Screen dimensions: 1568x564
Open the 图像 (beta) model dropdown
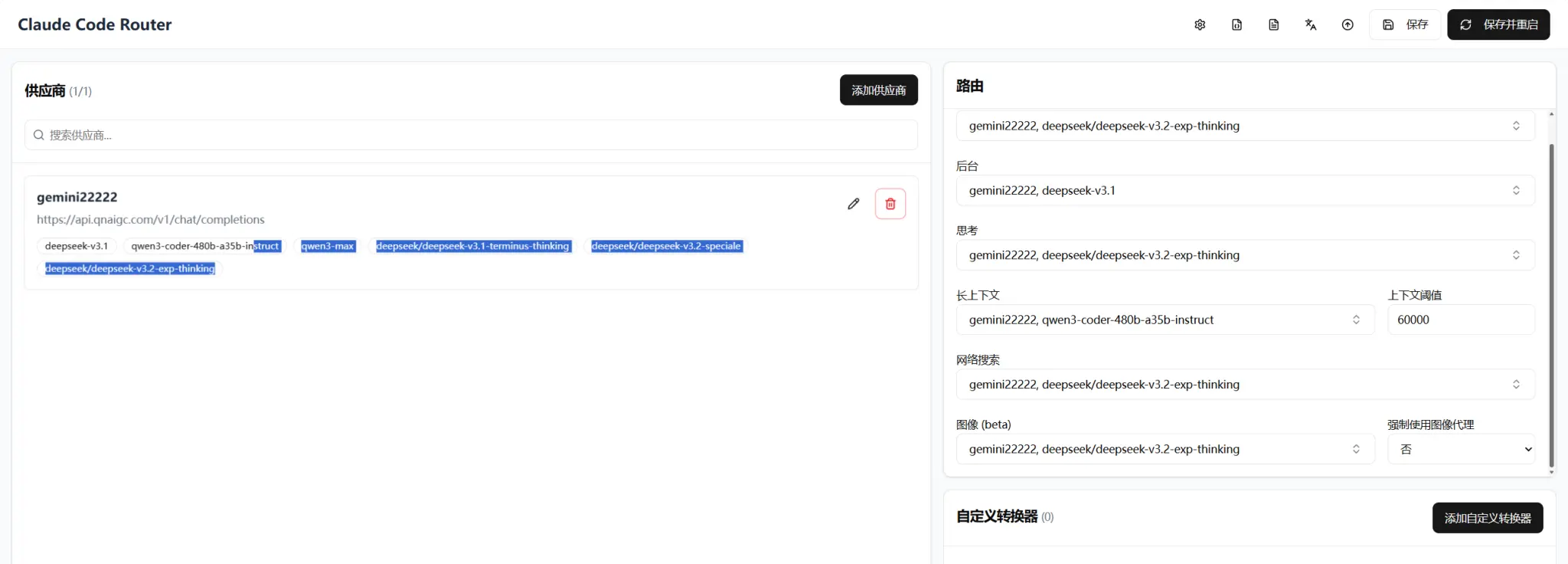pyautogui.click(x=1165, y=449)
